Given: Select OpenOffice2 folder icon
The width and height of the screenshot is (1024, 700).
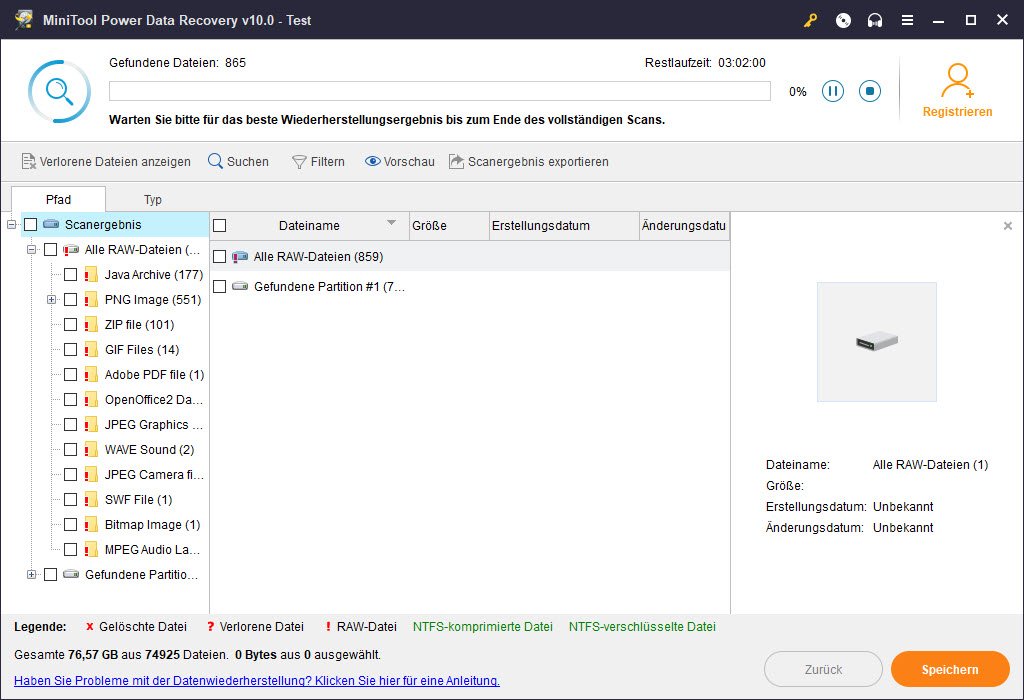Looking at the screenshot, I should tap(91, 400).
